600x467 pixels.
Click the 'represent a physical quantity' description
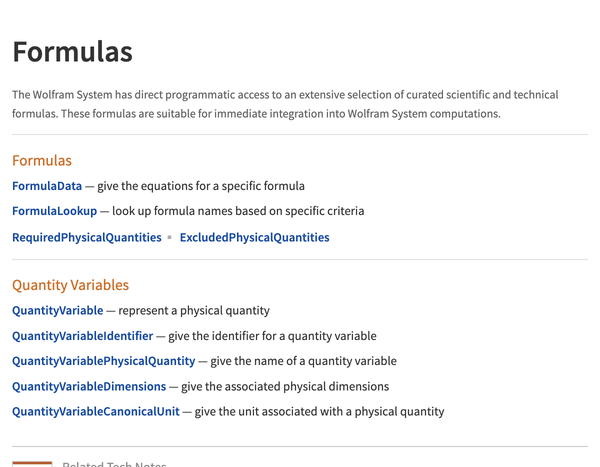pos(194,310)
